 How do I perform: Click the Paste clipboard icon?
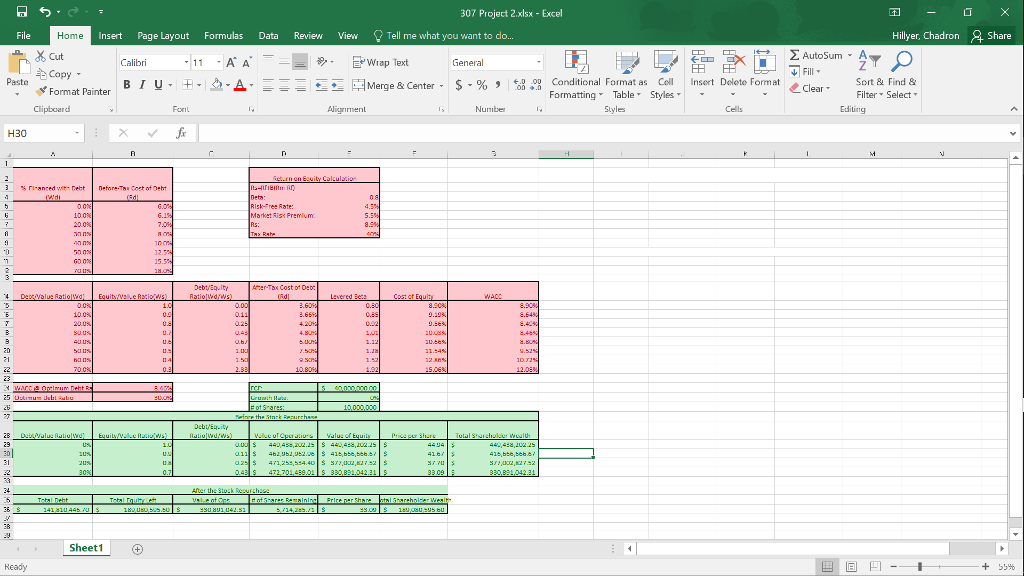tap(18, 63)
